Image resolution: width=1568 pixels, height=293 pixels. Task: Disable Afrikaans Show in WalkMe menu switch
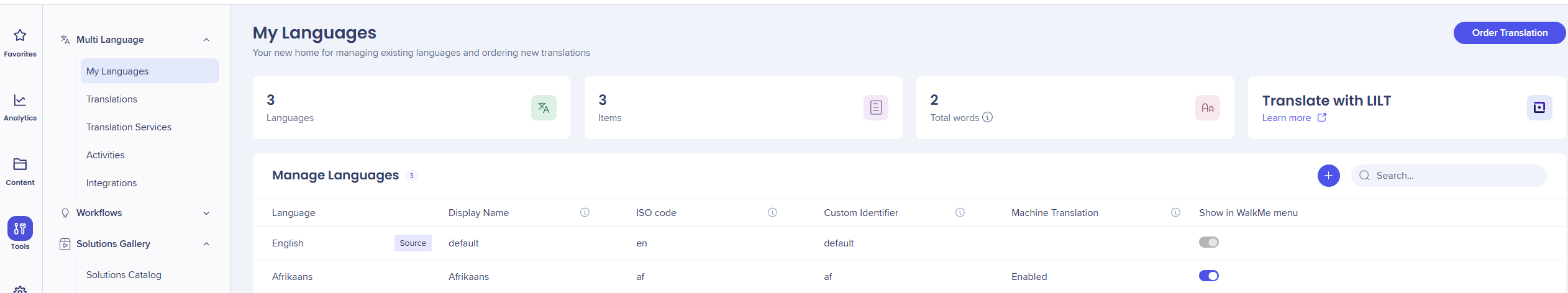pyautogui.click(x=1208, y=276)
